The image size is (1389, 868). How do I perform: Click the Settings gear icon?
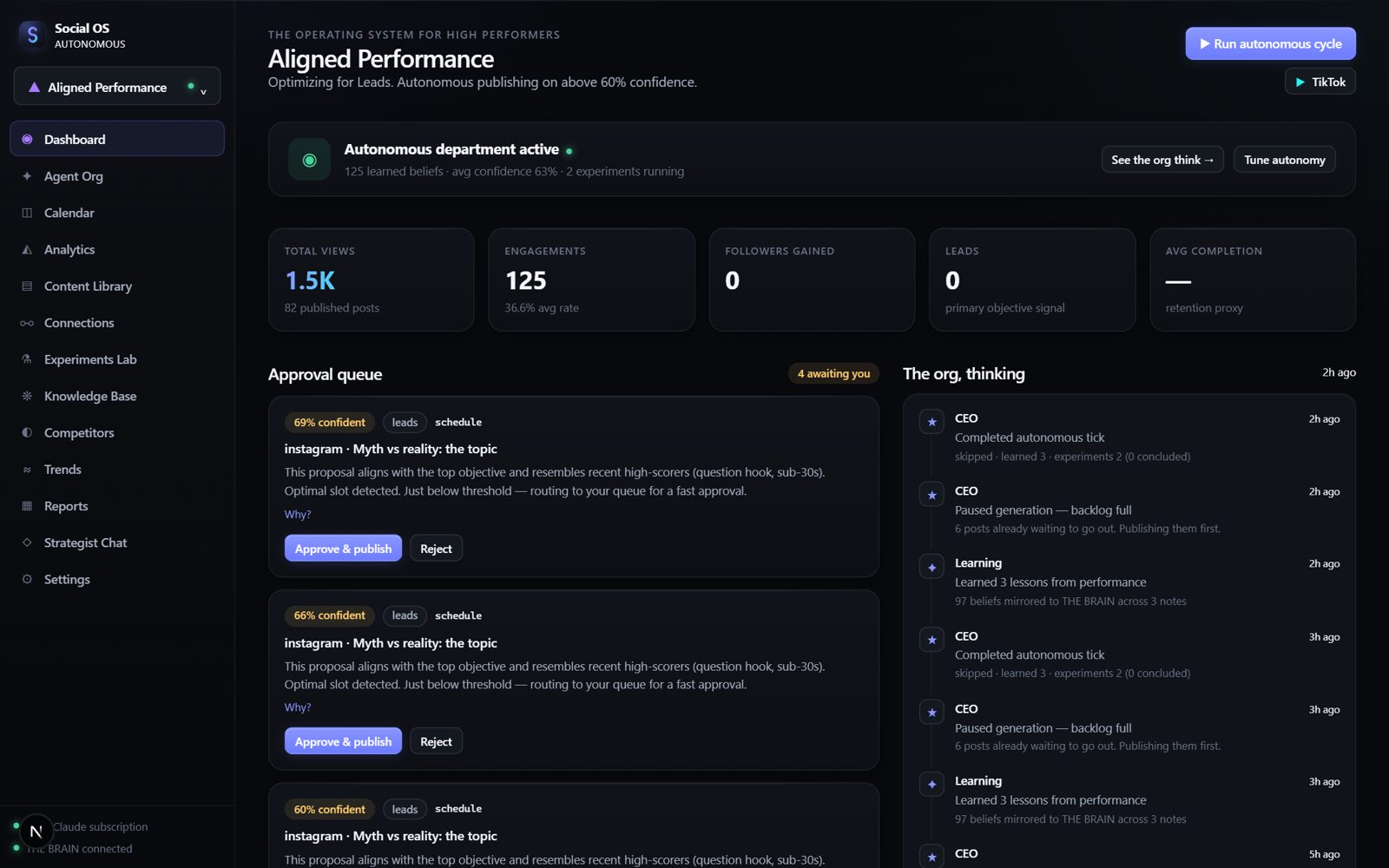(27, 579)
